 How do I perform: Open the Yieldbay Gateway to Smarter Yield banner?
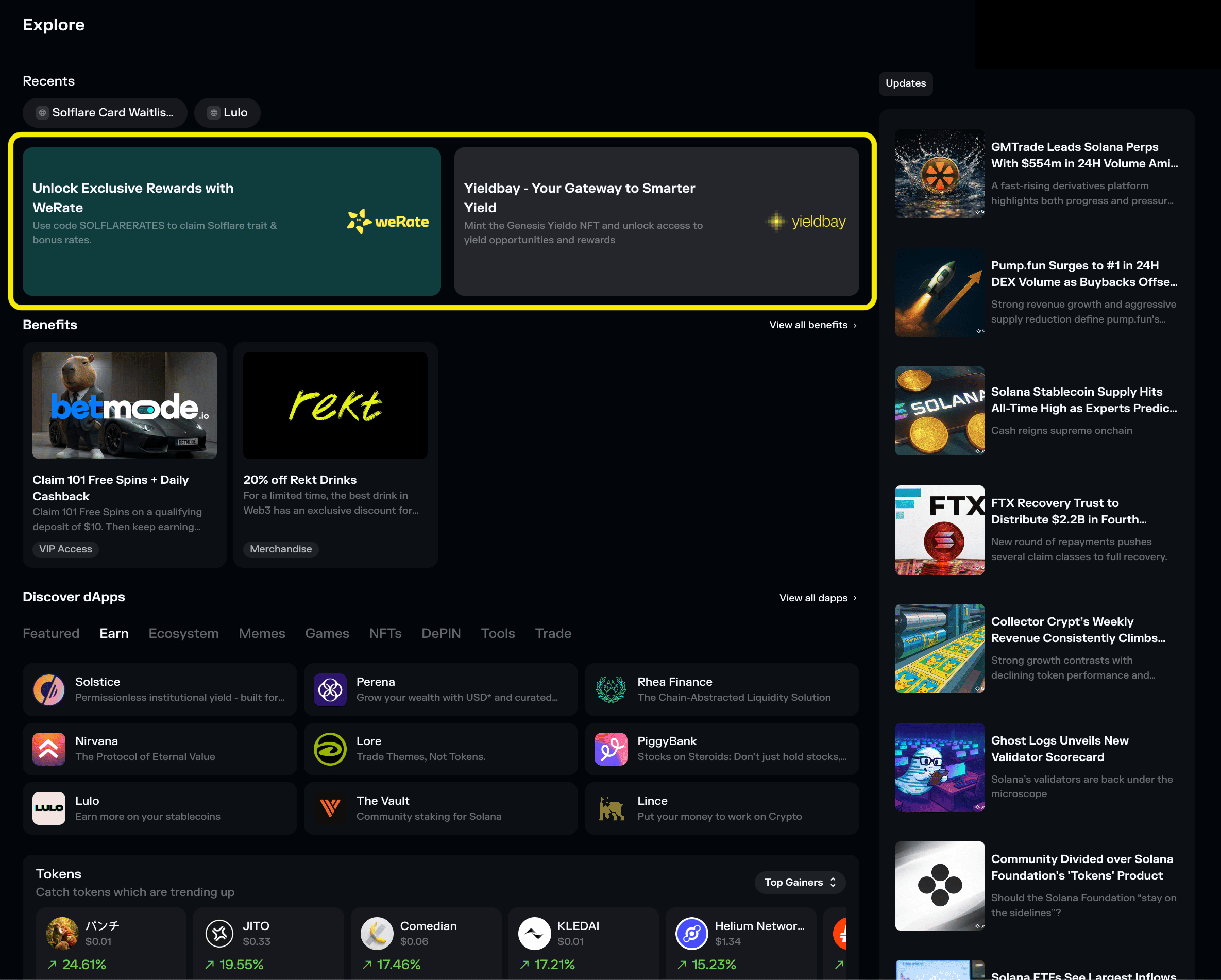click(656, 222)
